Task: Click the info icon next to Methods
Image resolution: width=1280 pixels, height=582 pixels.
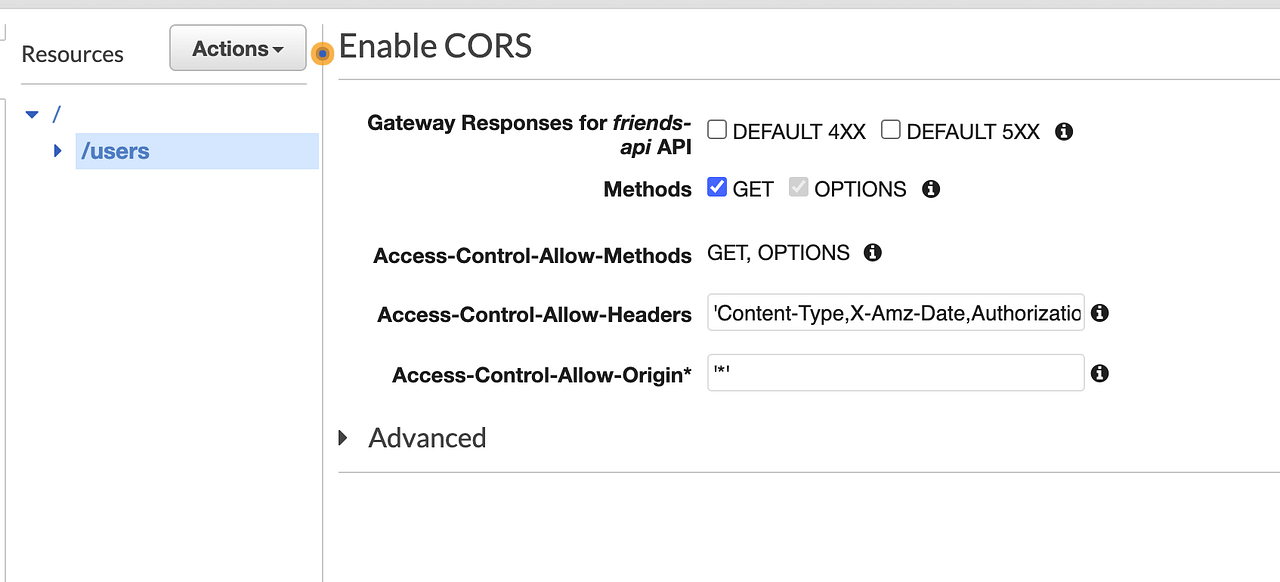Action: (930, 189)
